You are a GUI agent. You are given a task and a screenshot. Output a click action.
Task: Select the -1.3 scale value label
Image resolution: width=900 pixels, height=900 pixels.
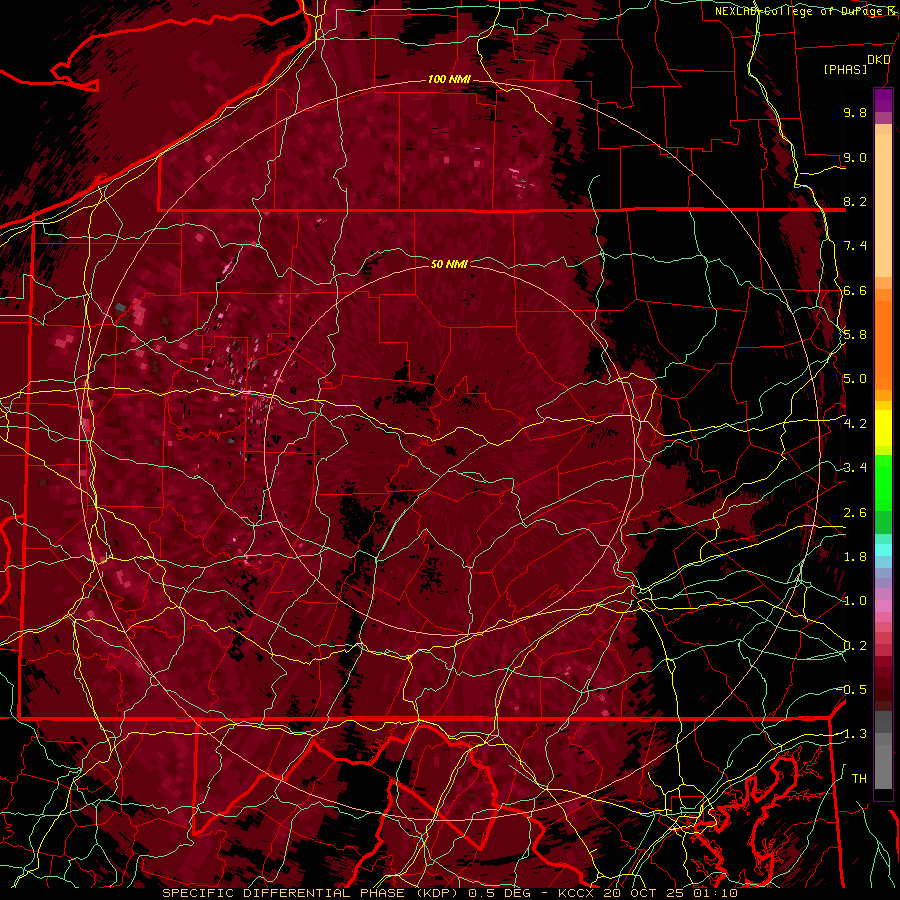pos(854,734)
